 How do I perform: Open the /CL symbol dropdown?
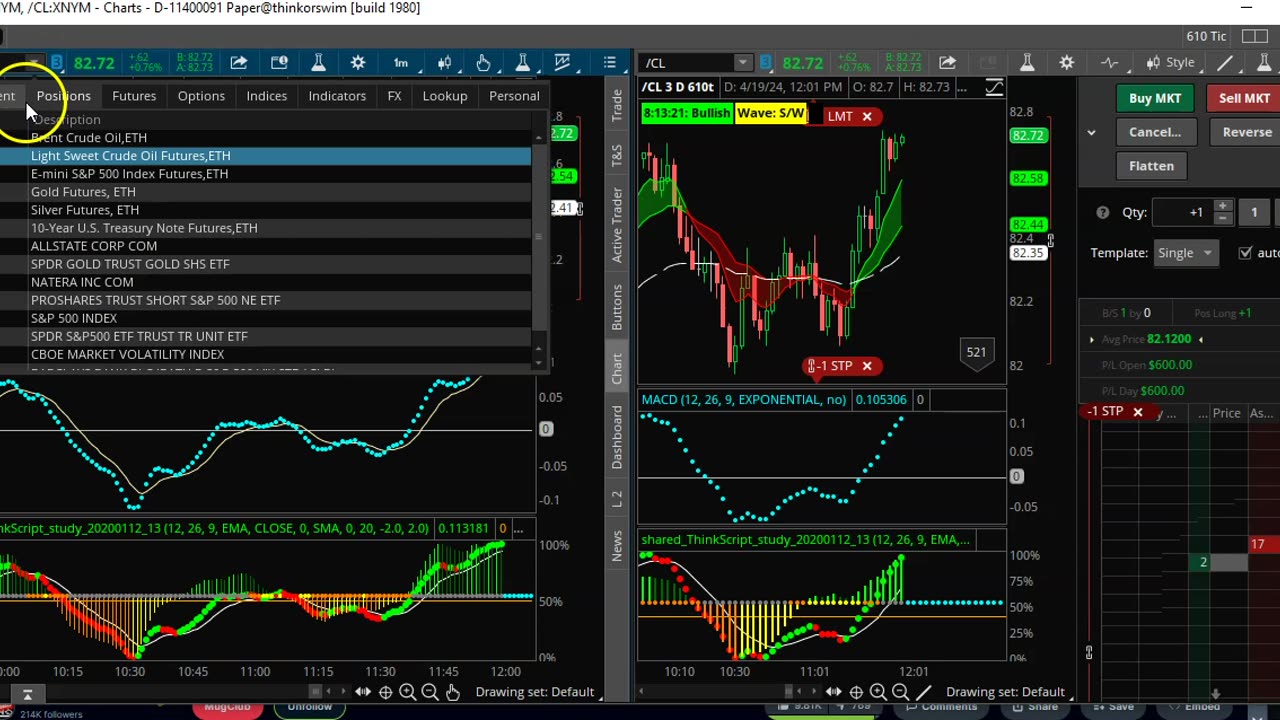(741, 63)
